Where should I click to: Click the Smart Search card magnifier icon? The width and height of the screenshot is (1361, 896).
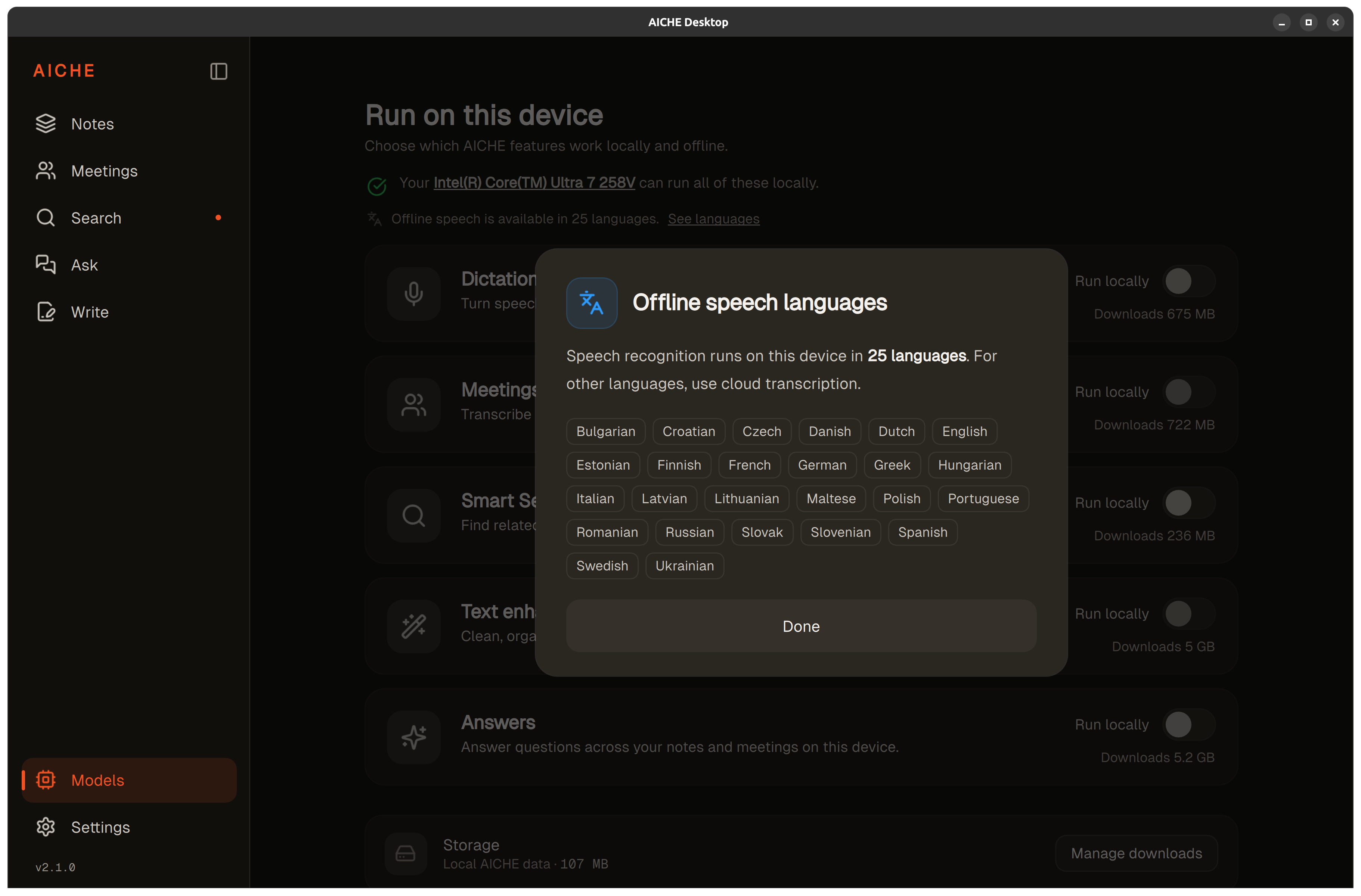[x=413, y=516]
